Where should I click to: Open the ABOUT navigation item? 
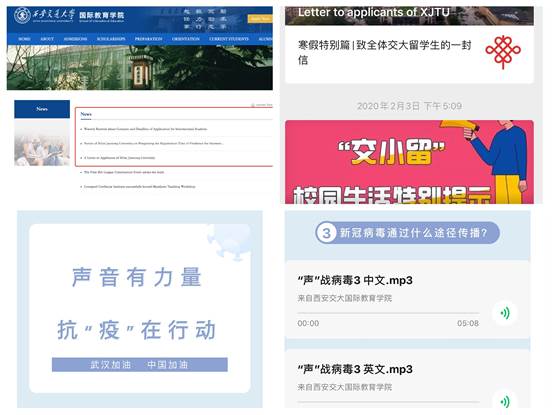[47, 39]
